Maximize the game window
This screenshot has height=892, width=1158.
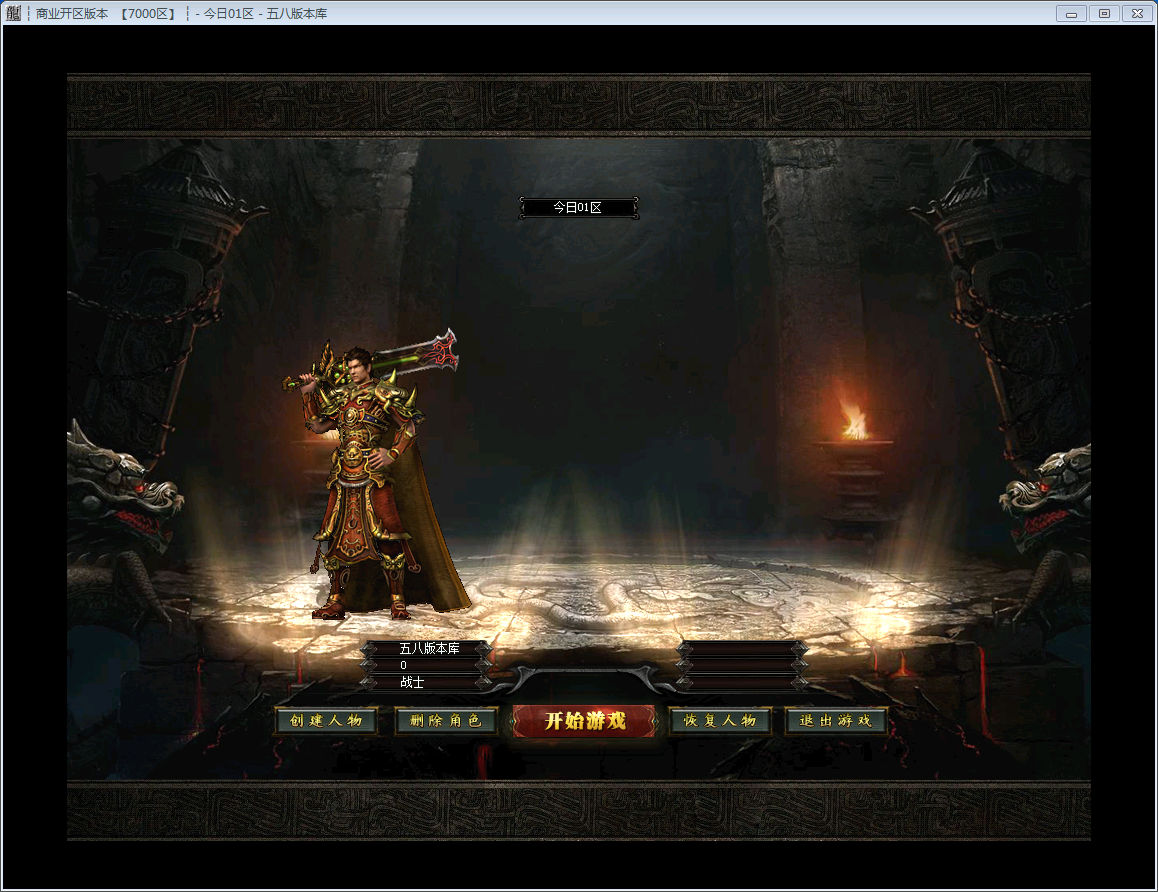pos(1104,13)
